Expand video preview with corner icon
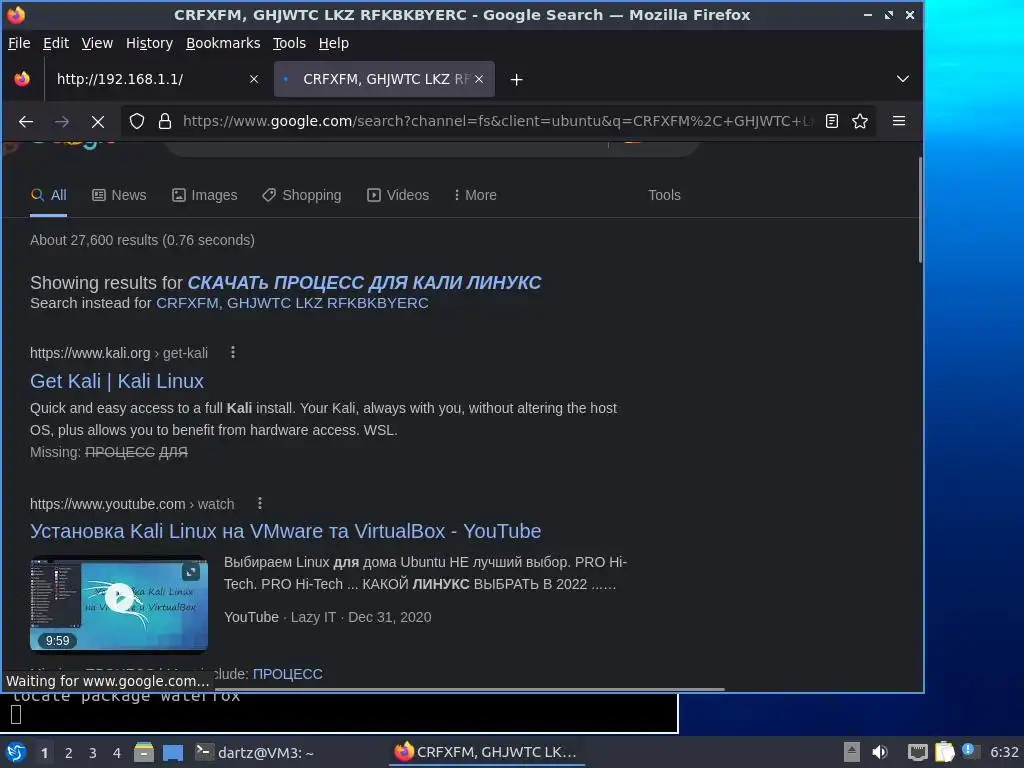This screenshot has height=768, width=1024. tap(191, 572)
